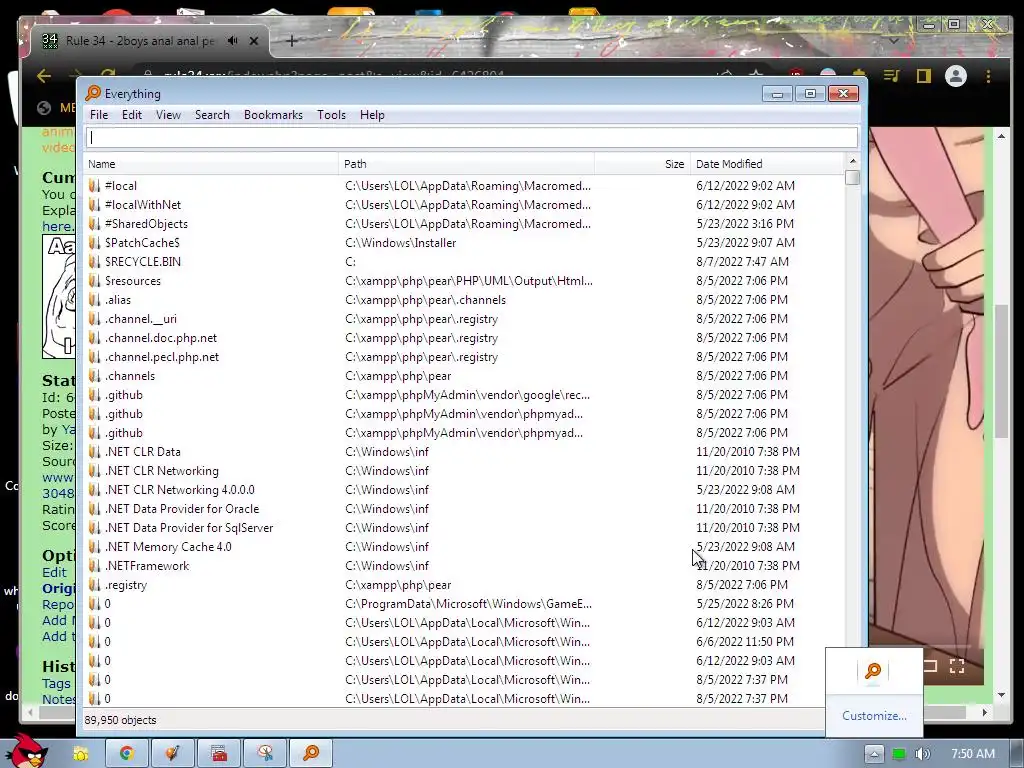This screenshot has width=1024, height=768.
Task: Select the .NET CLR Networking 4.0.0.0 row
Action: click(x=464, y=490)
